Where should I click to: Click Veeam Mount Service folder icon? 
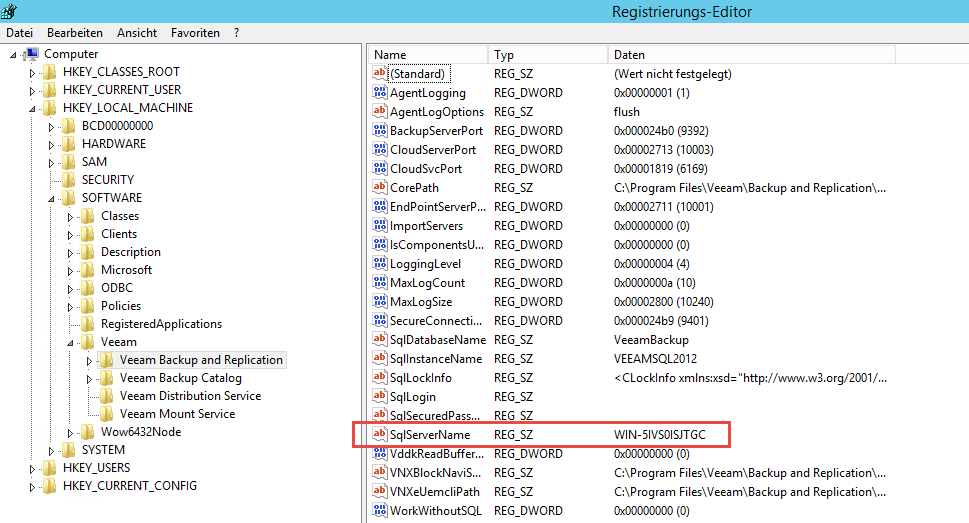tap(106, 414)
